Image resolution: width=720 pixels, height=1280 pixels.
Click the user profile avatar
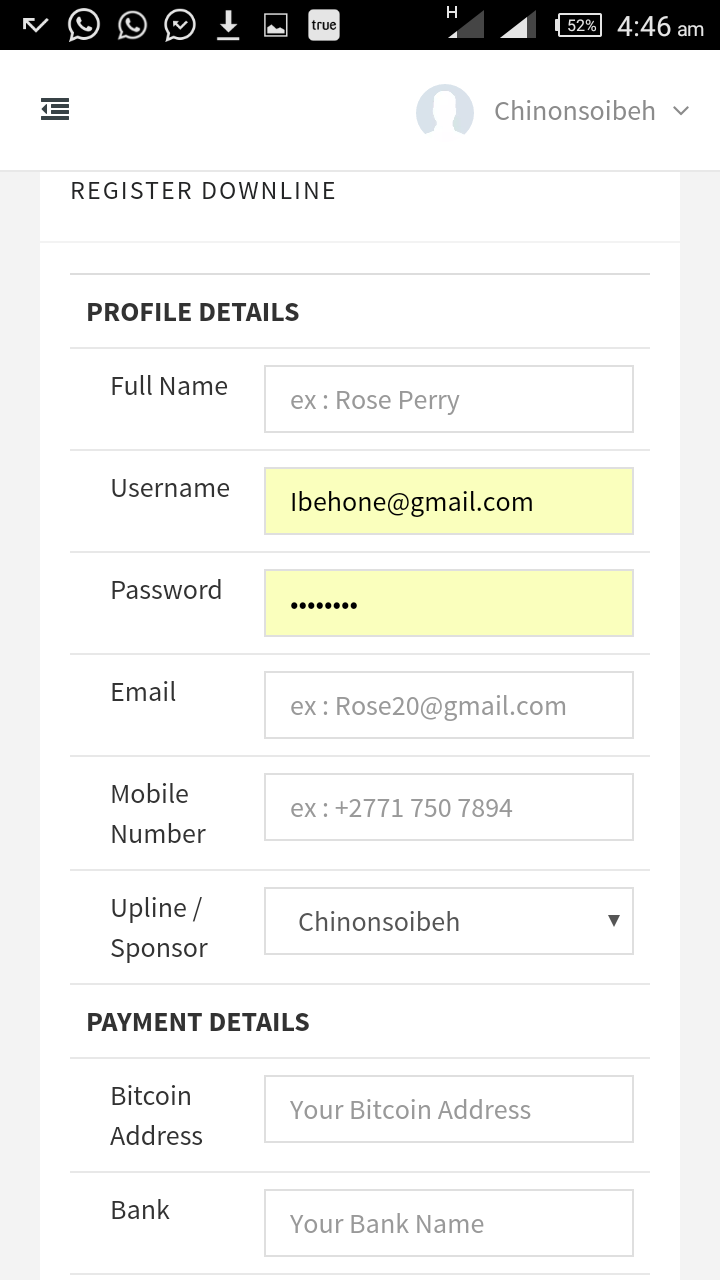coord(444,112)
